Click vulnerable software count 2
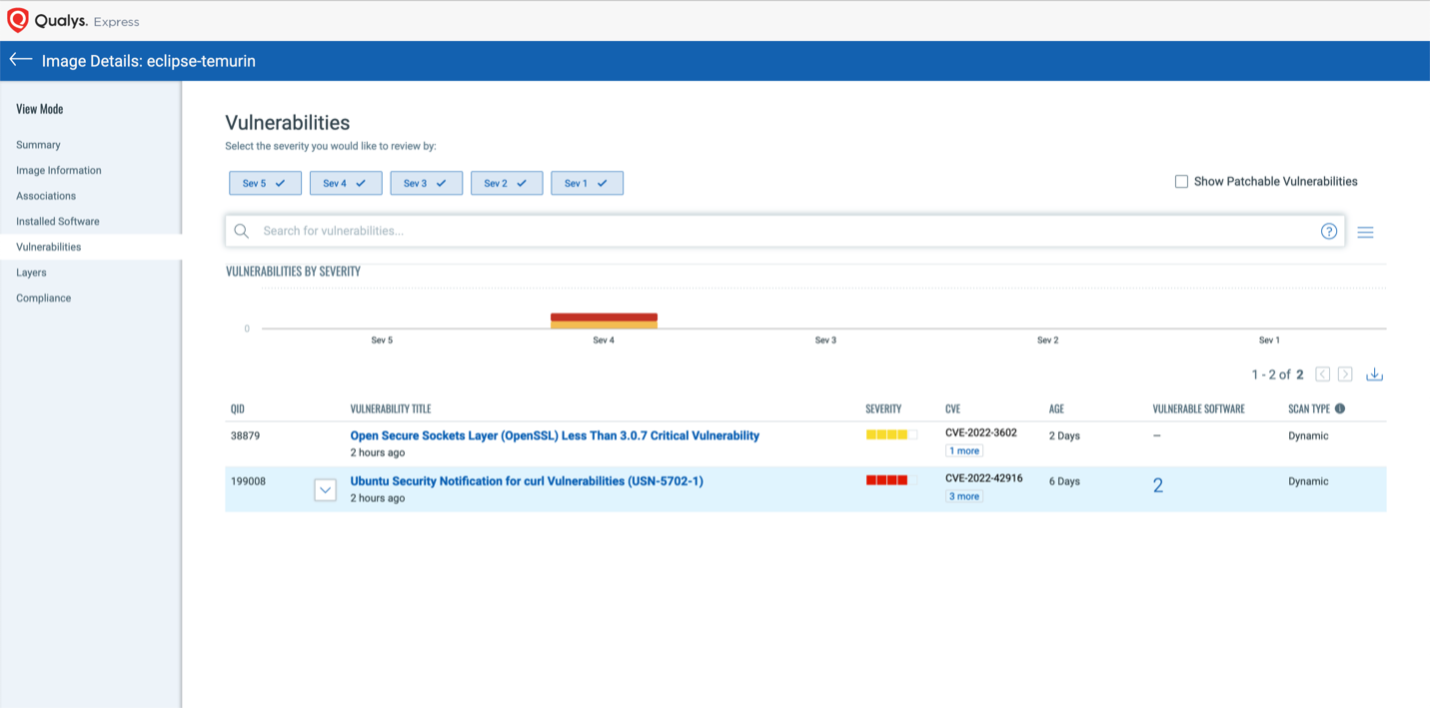The width and height of the screenshot is (1430, 711). click(1158, 486)
